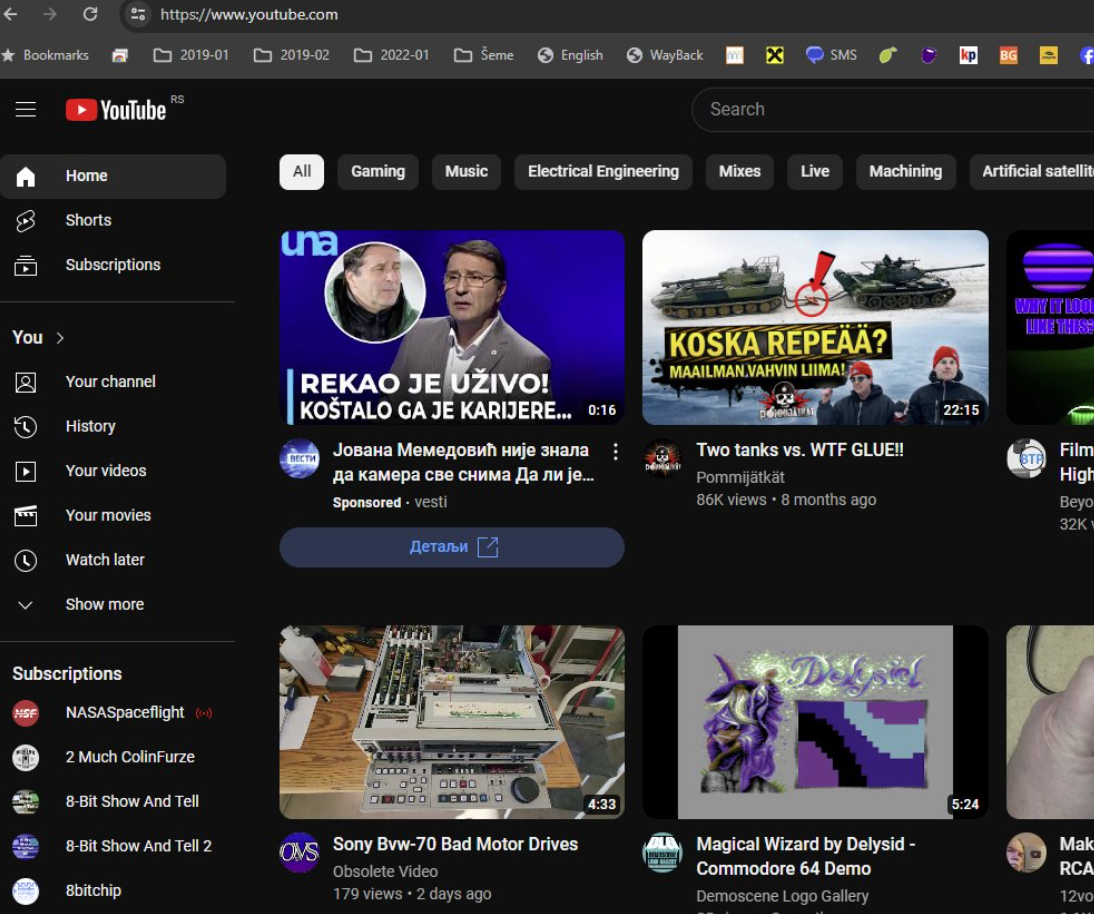Viewport: 1094px width, 914px height.
Task: Click the YouTube logo
Action: [117, 110]
